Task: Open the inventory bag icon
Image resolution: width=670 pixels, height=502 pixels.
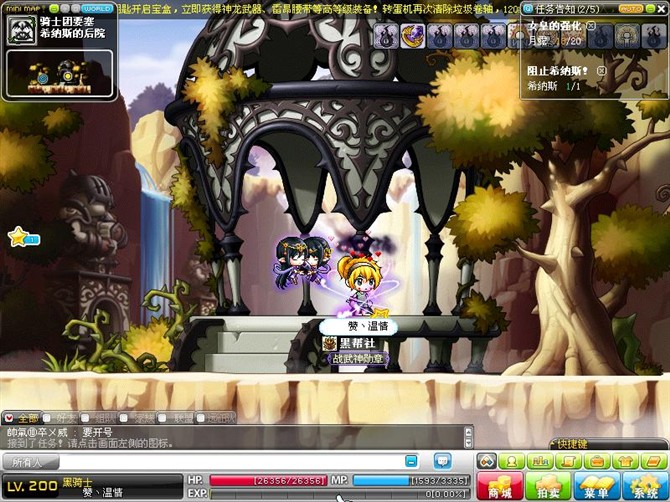Action: (x=597, y=461)
